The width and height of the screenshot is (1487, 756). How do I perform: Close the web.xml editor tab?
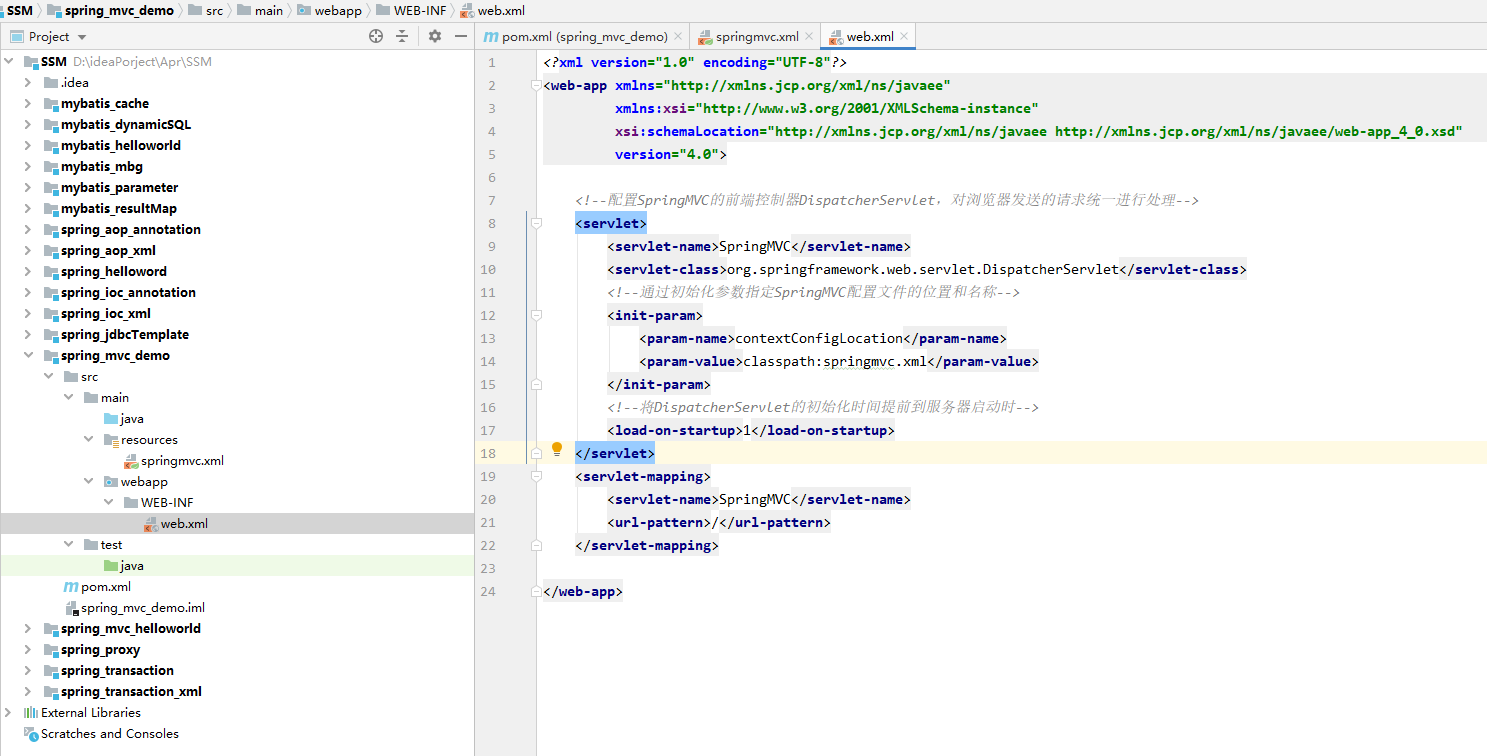[x=904, y=37]
